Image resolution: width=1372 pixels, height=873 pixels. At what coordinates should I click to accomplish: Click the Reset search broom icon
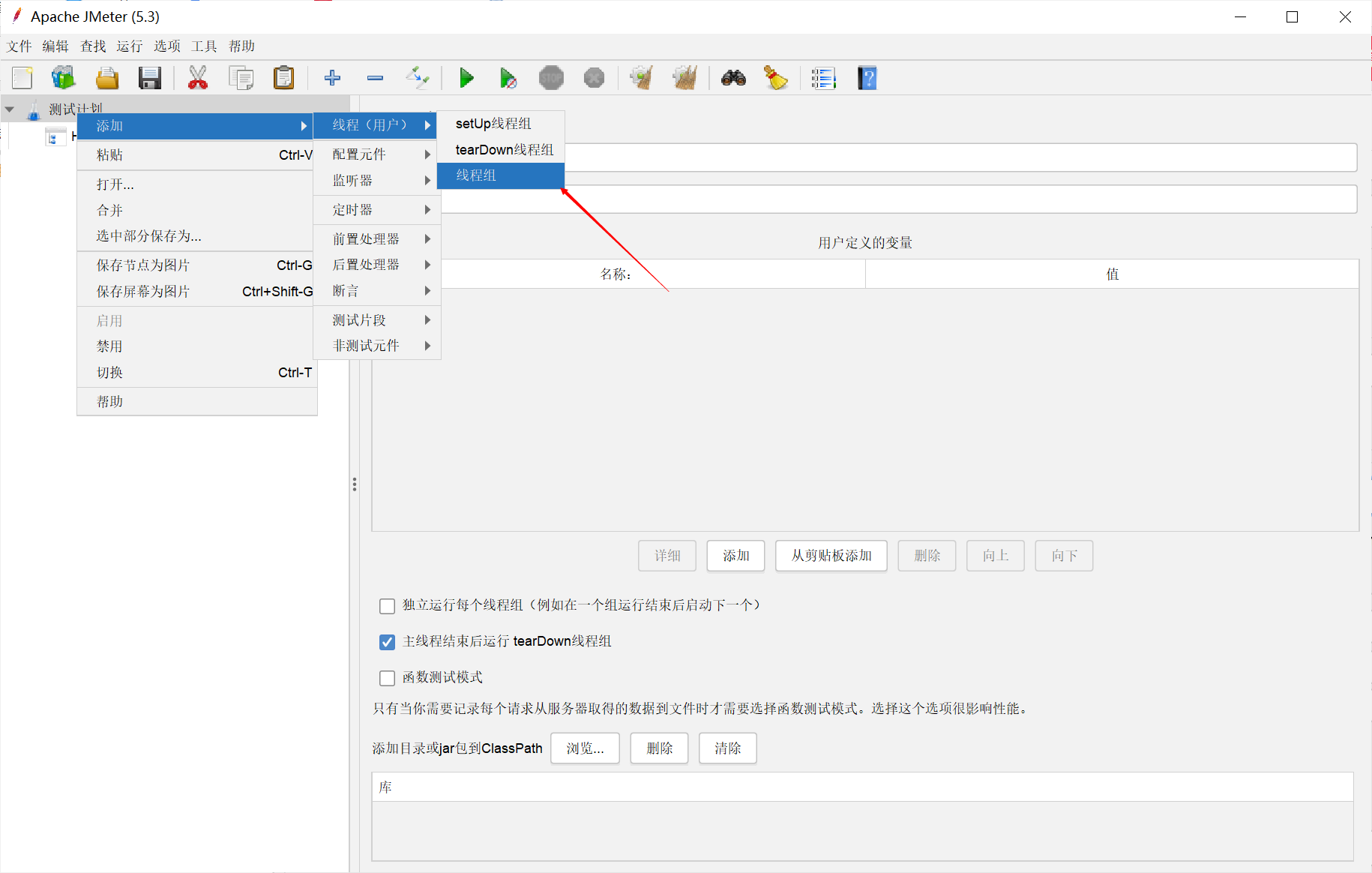point(776,78)
